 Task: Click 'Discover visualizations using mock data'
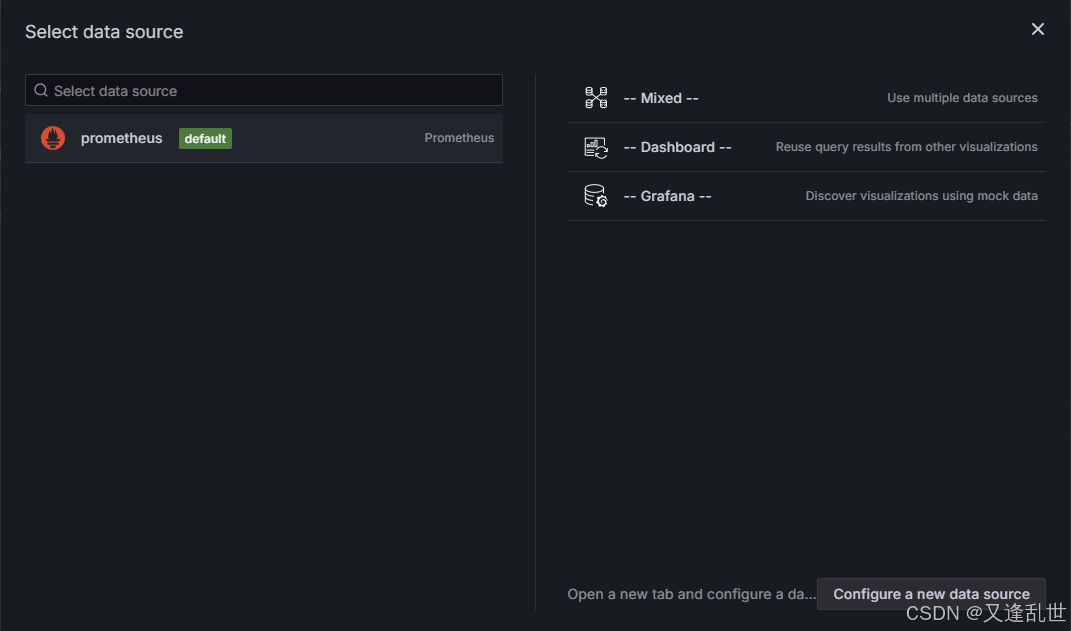921,196
